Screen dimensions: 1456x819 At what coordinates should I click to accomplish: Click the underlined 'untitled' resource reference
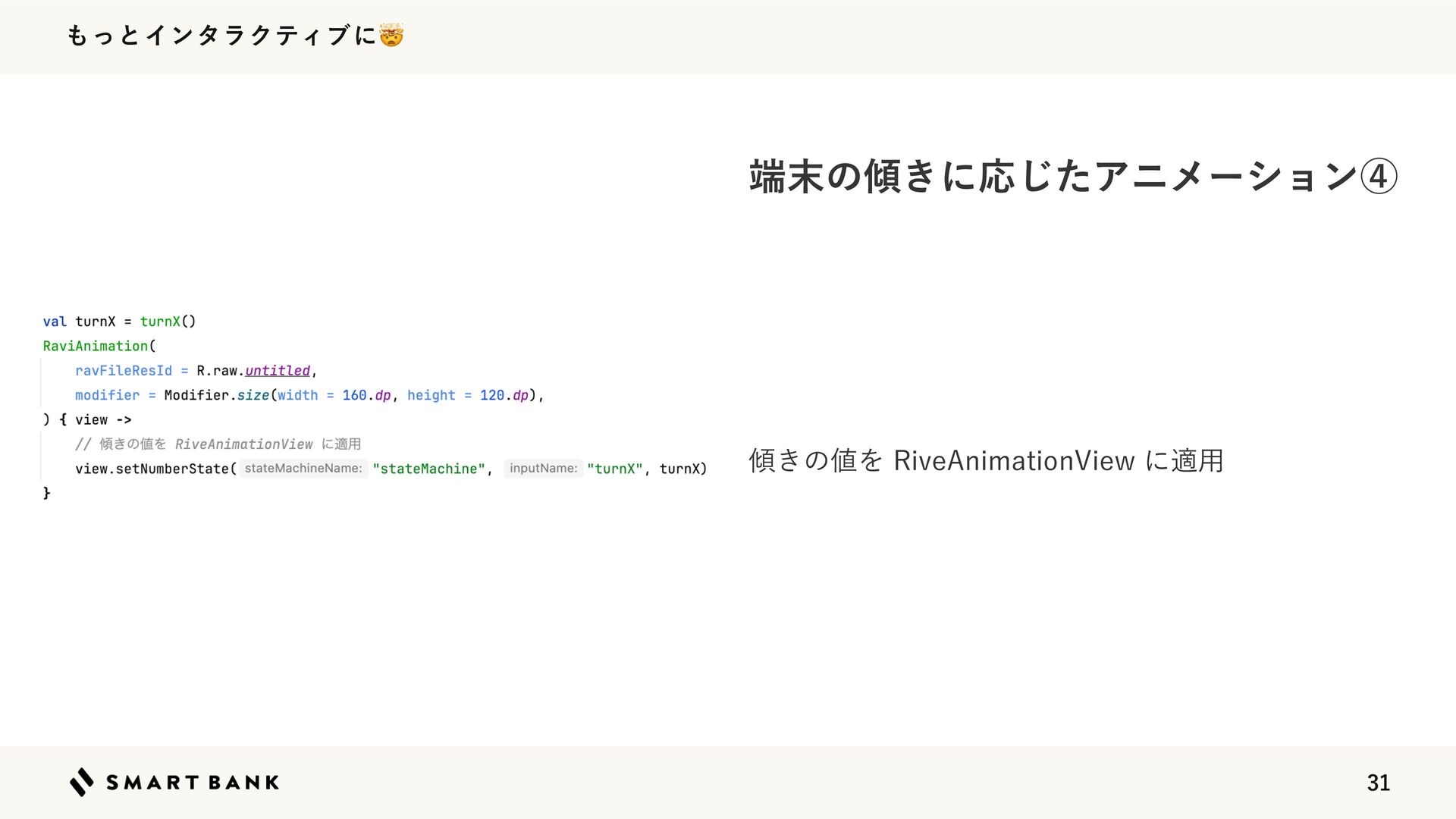pyautogui.click(x=278, y=371)
